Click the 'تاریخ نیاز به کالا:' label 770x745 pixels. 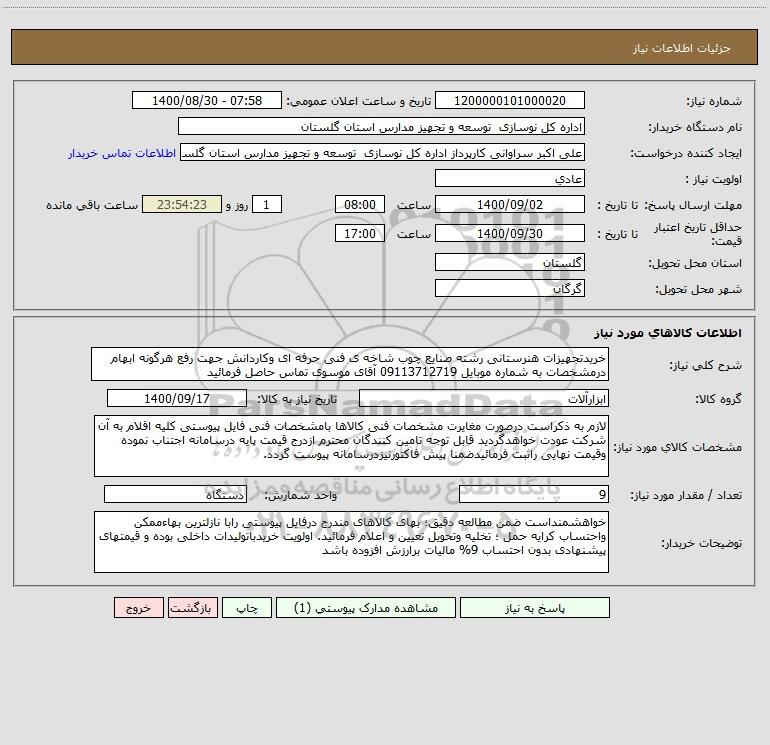(x=297, y=399)
